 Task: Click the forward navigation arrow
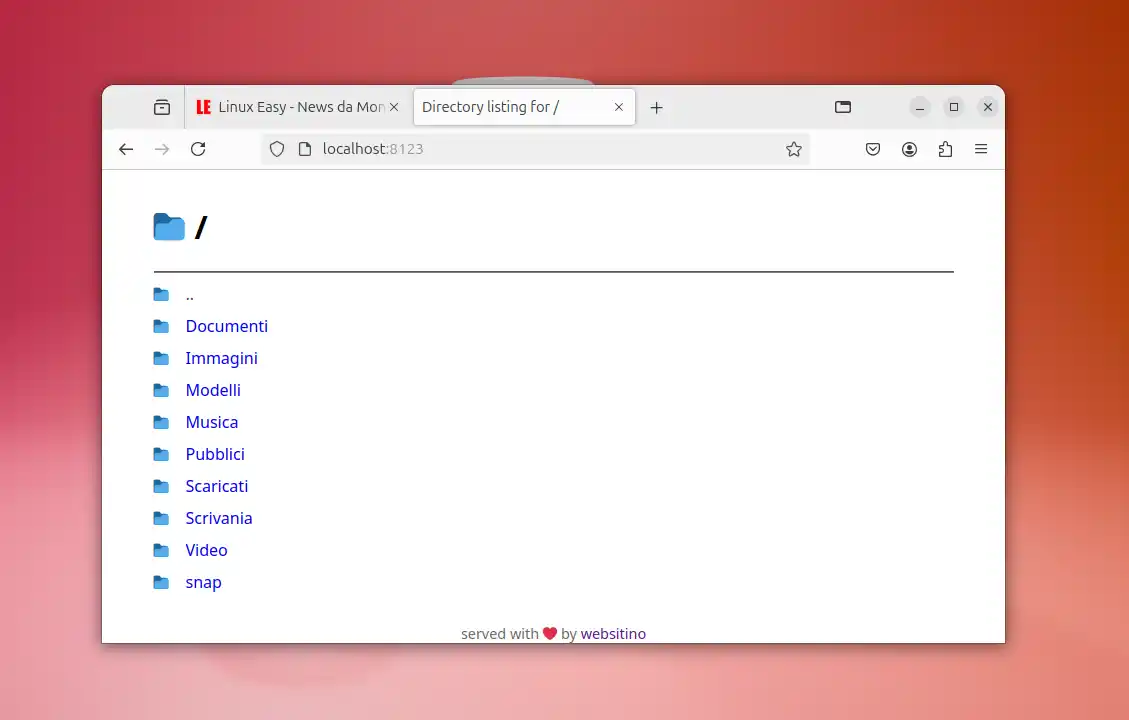point(162,149)
